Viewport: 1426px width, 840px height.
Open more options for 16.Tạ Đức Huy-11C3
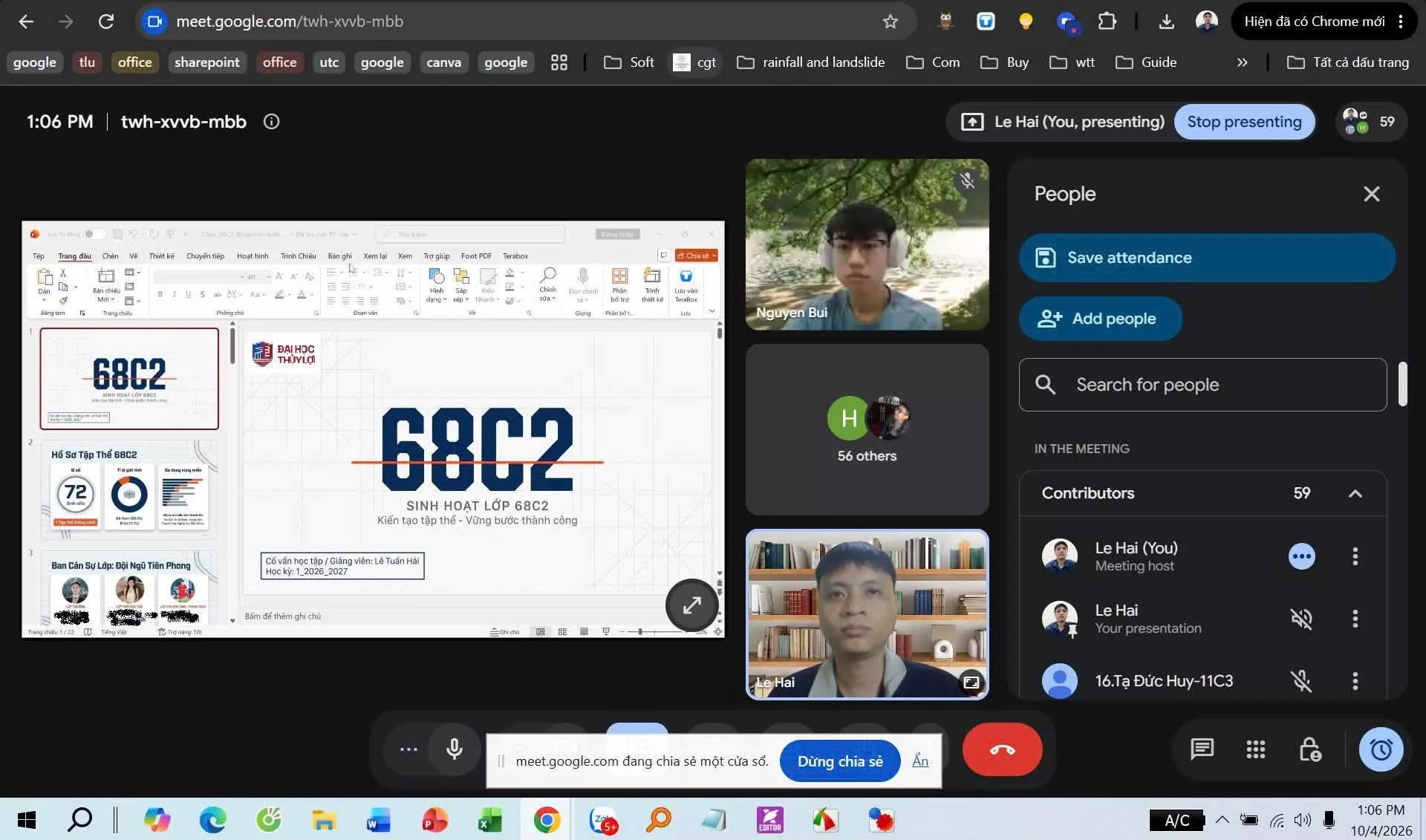[1355, 681]
